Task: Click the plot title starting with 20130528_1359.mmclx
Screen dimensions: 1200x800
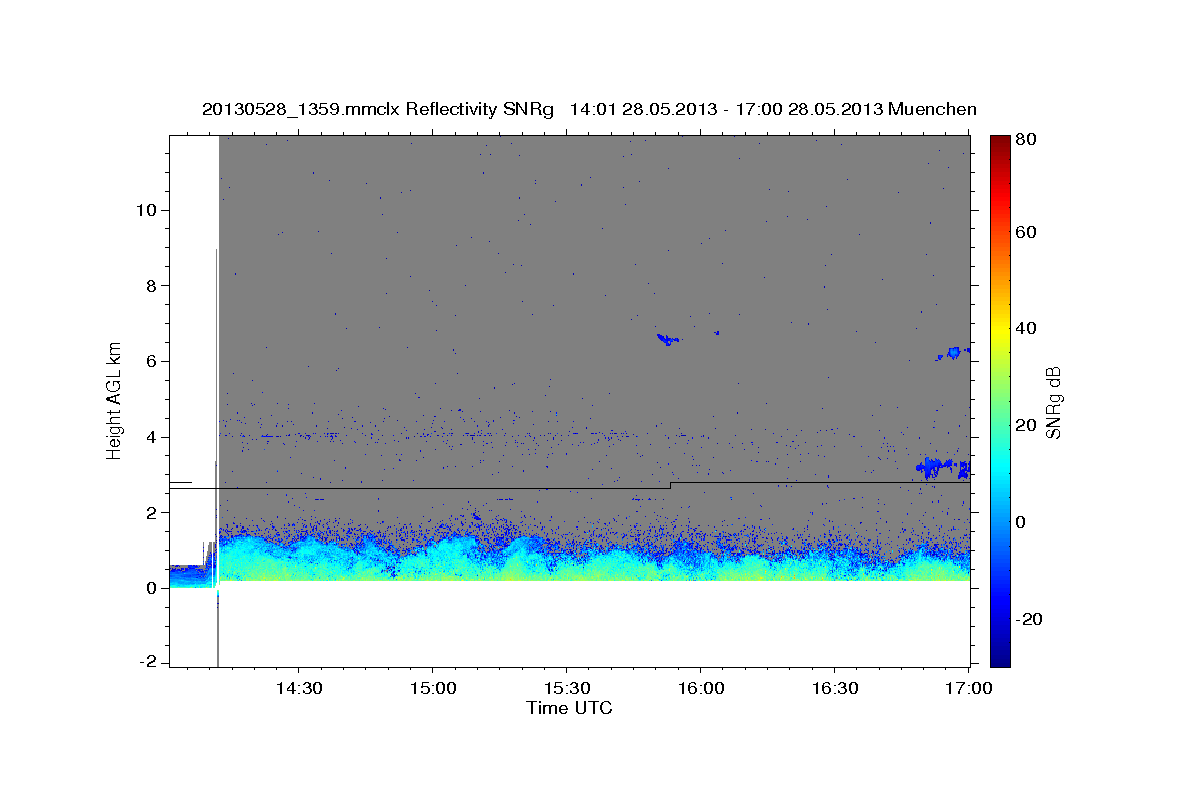Action: [x=589, y=109]
